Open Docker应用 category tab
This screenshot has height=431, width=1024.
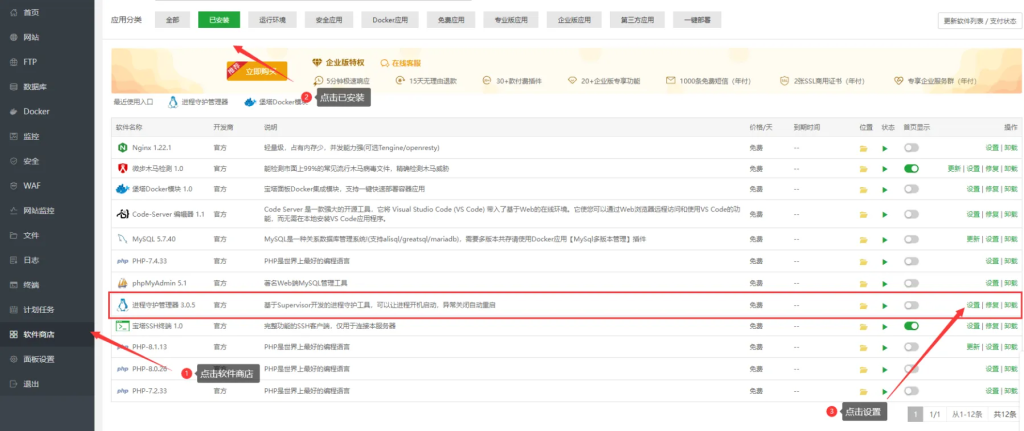point(390,20)
